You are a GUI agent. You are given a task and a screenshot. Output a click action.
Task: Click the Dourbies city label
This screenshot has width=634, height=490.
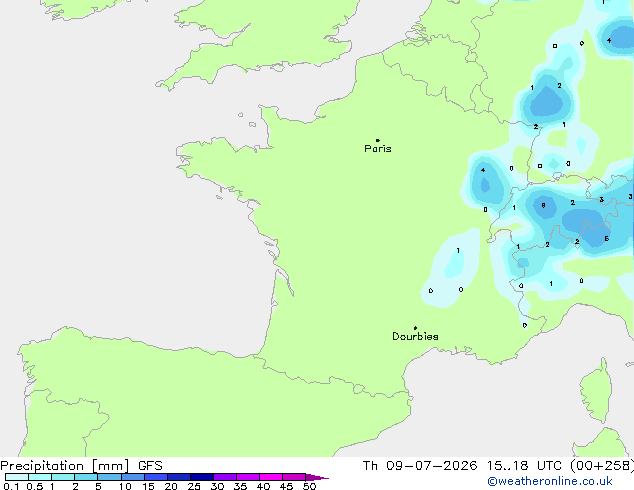tap(415, 336)
